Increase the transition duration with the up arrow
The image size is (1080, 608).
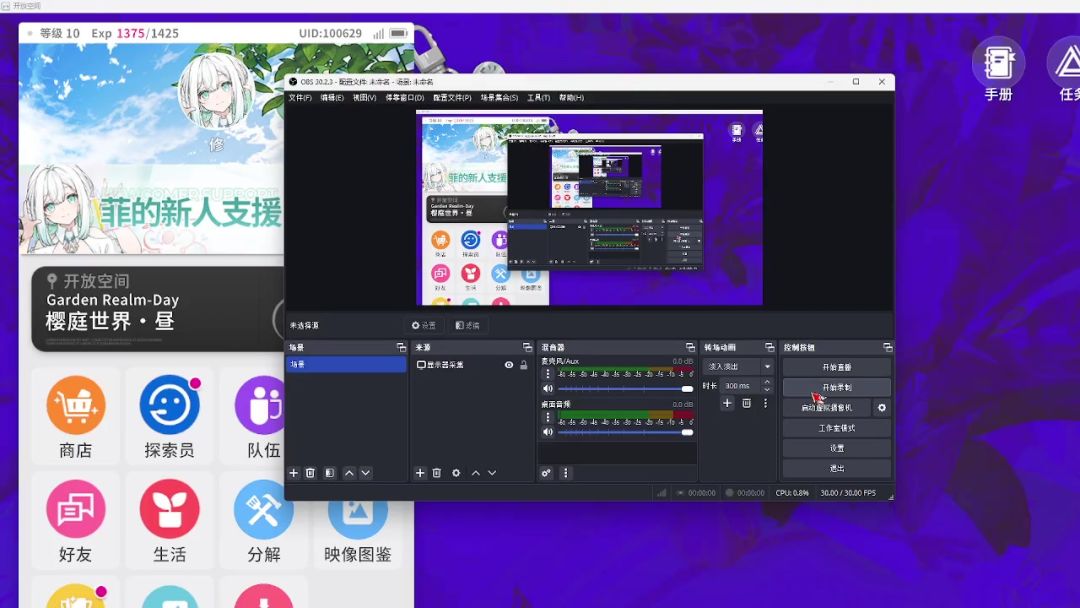[x=767, y=382]
